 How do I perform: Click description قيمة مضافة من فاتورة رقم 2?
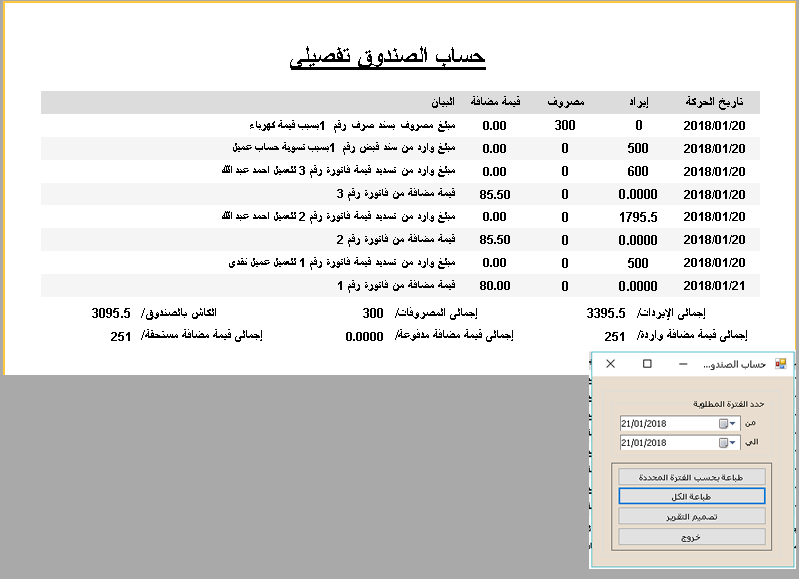click(396, 239)
